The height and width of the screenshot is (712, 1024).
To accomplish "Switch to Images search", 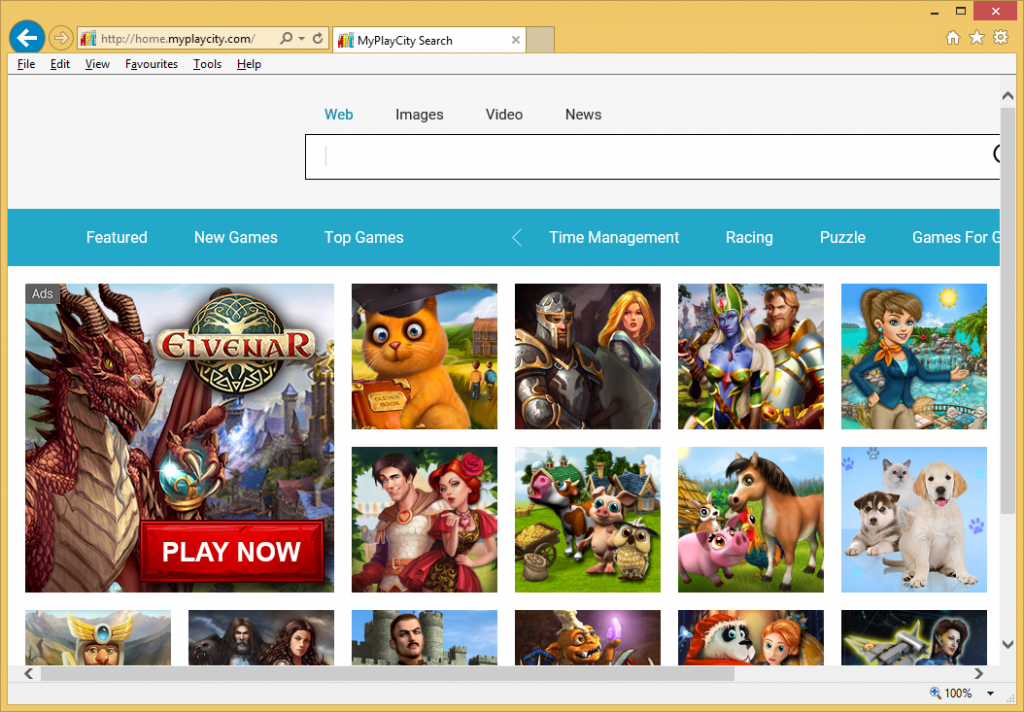I will click(419, 114).
